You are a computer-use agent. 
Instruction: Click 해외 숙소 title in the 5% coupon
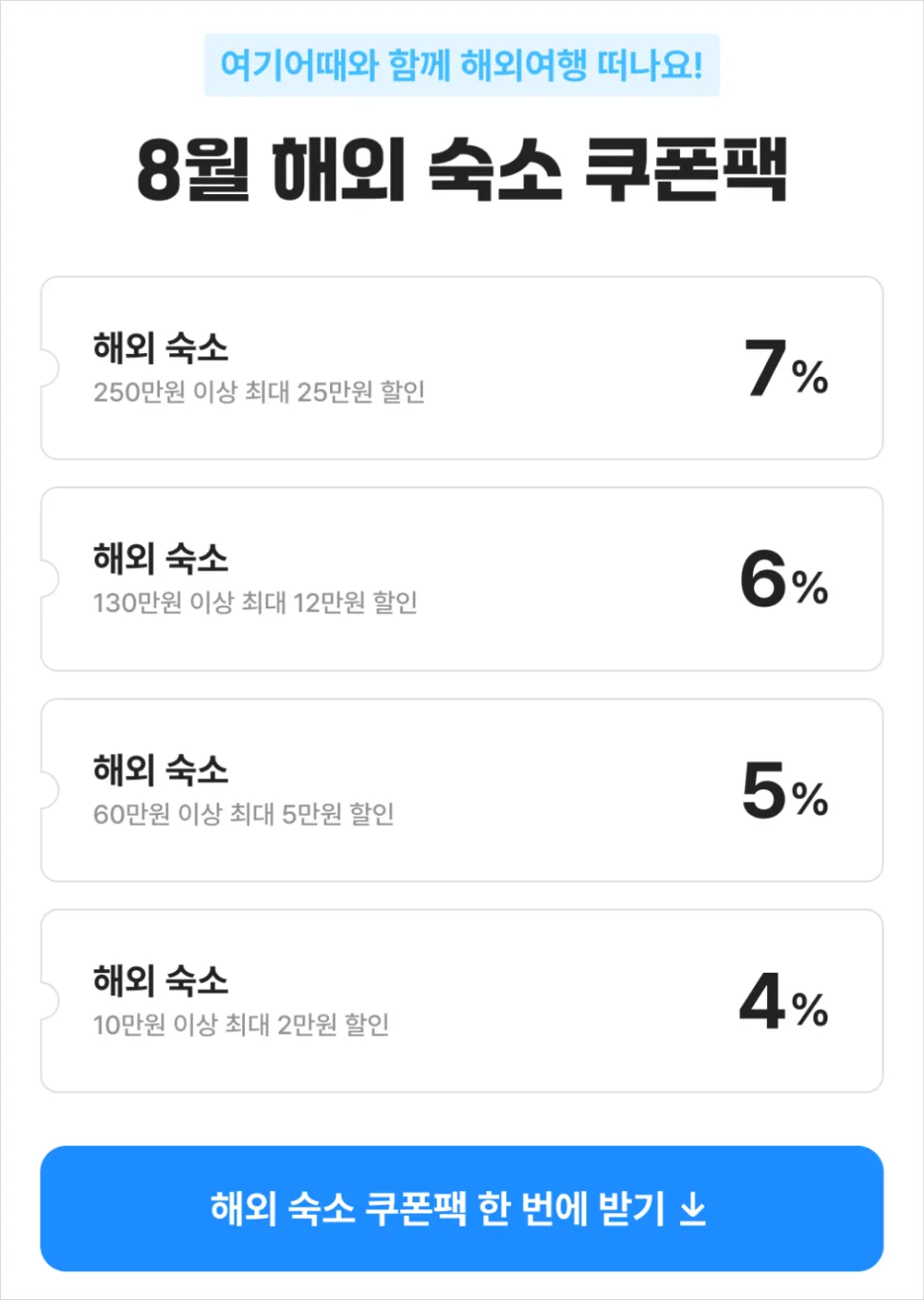(161, 769)
